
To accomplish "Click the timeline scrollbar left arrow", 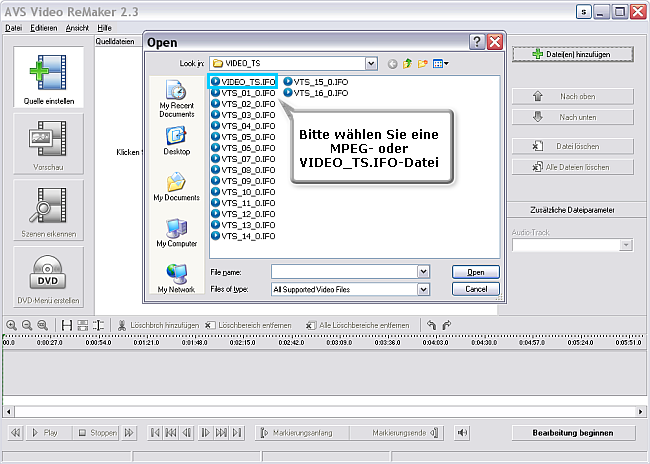I will 8,412.
